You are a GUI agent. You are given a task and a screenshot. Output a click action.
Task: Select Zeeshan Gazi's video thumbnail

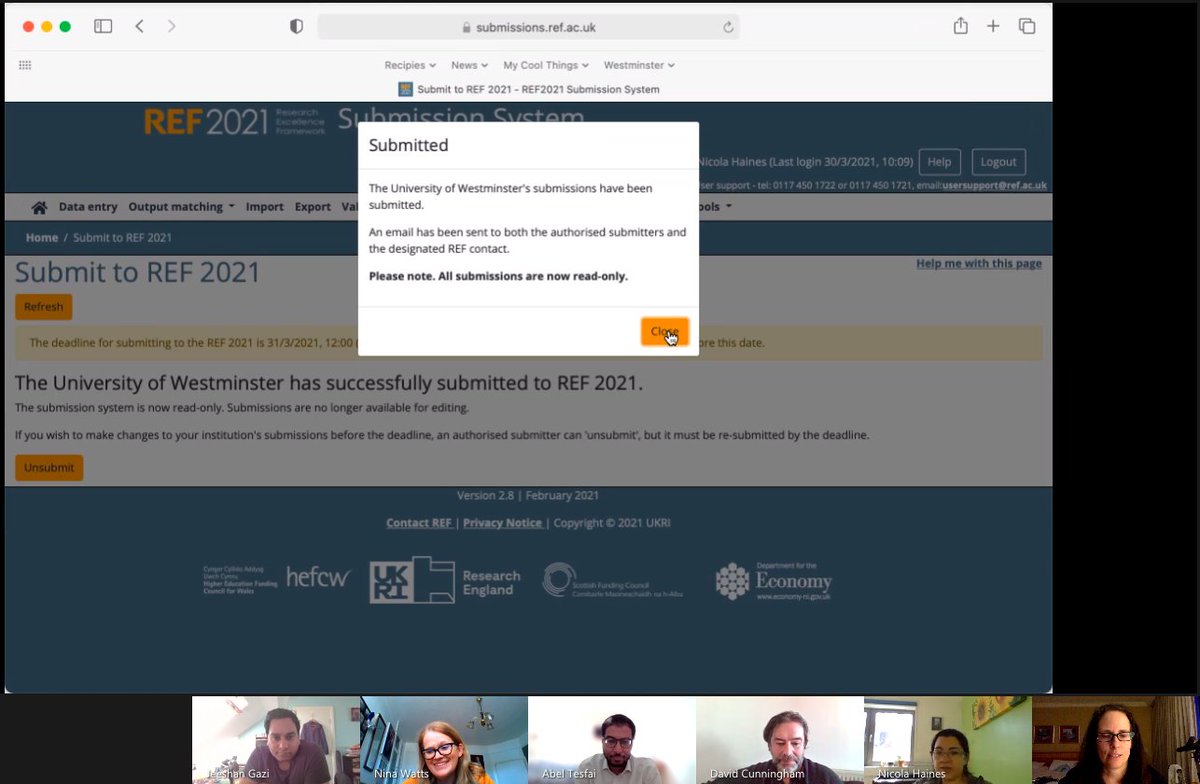pos(276,740)
